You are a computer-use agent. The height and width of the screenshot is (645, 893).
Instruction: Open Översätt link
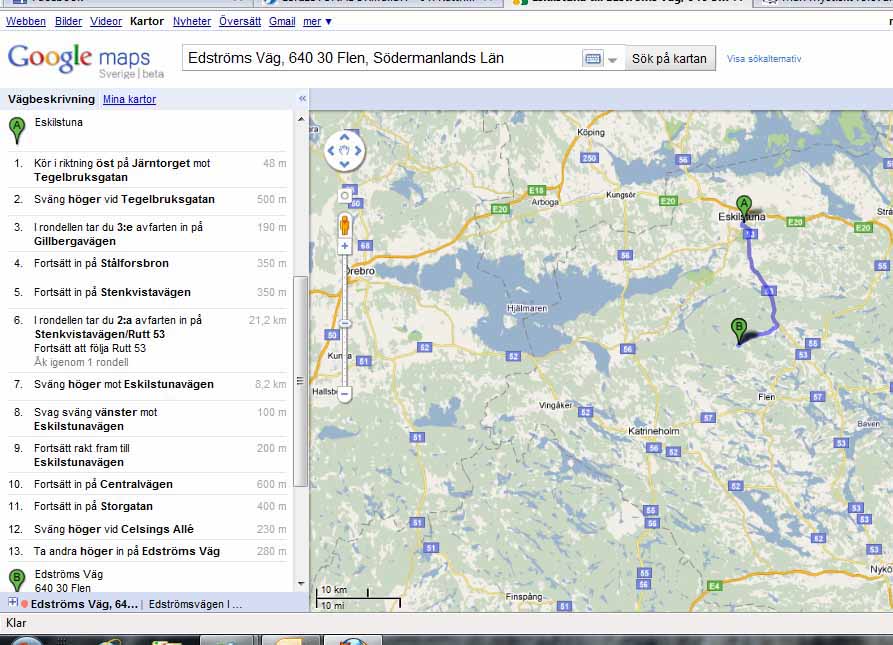point(240,22)
